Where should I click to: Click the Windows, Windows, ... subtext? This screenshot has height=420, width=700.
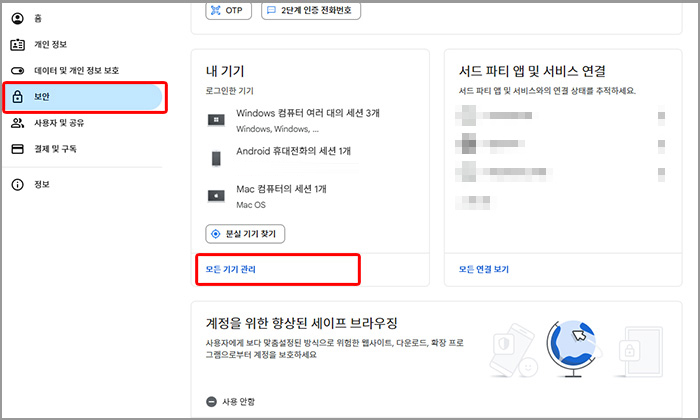tap(278, 129)
